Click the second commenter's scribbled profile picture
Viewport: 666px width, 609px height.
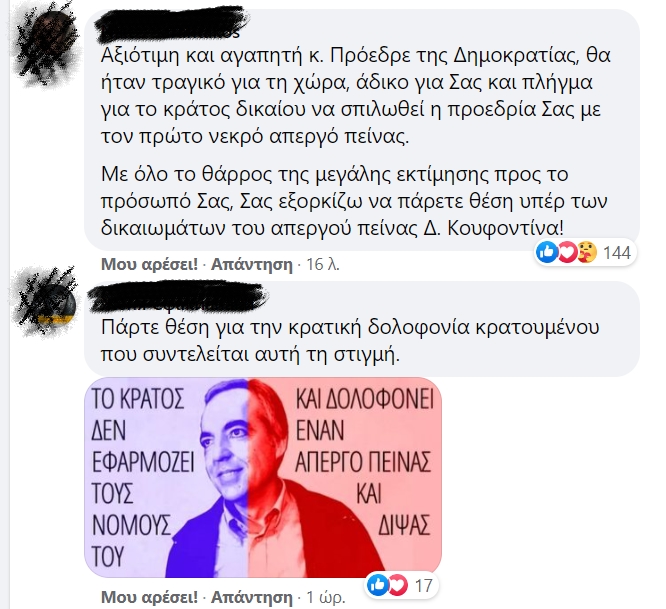coord(47,302)
